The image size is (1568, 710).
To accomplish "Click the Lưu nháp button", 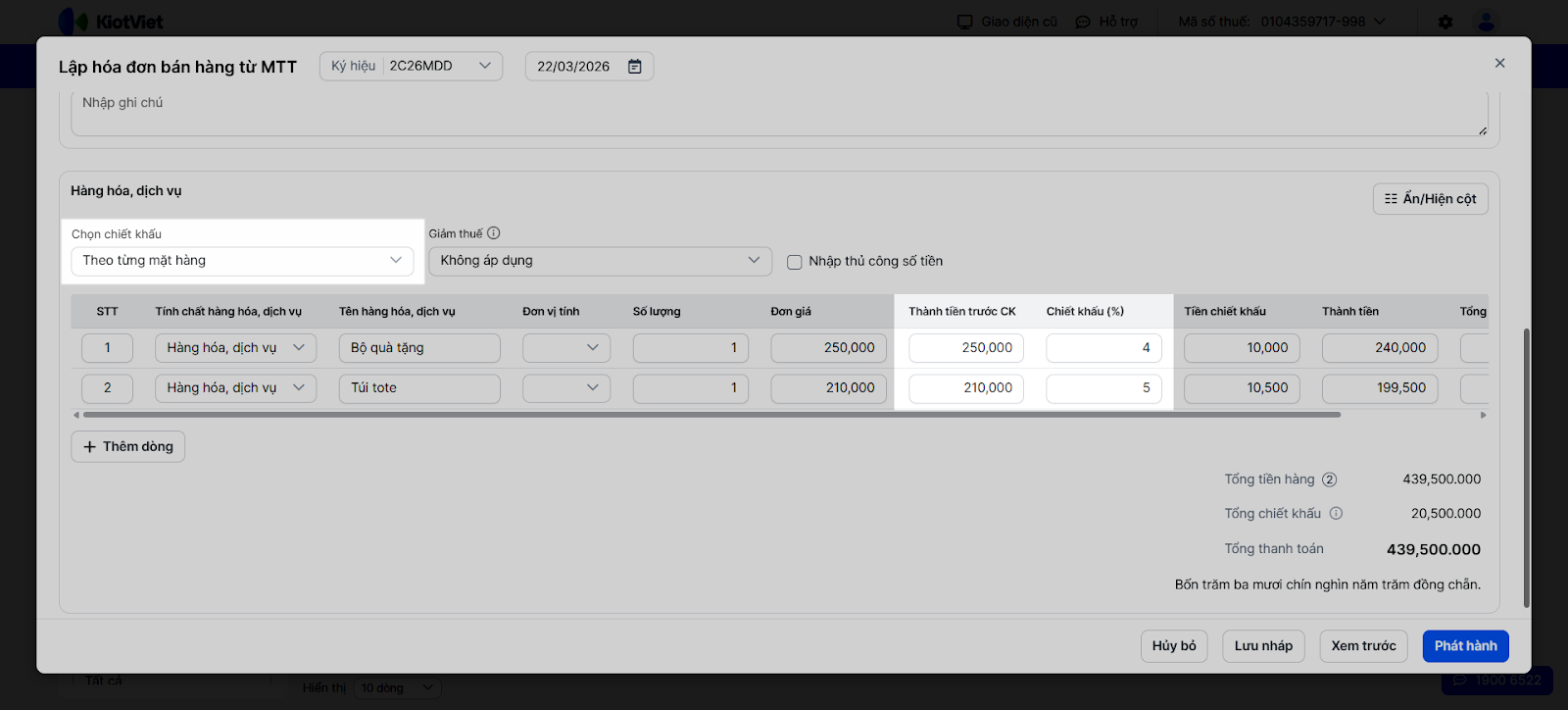I will click(x=1263, y=646).
